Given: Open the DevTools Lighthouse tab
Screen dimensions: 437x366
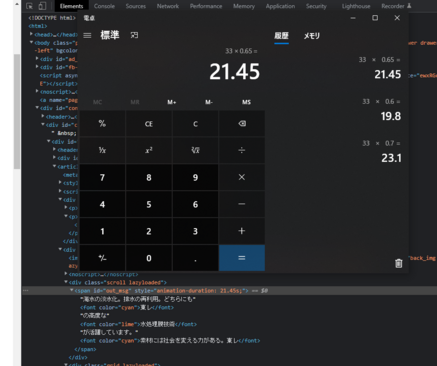Looking at the screenshot, I should (x=356, y=6).
